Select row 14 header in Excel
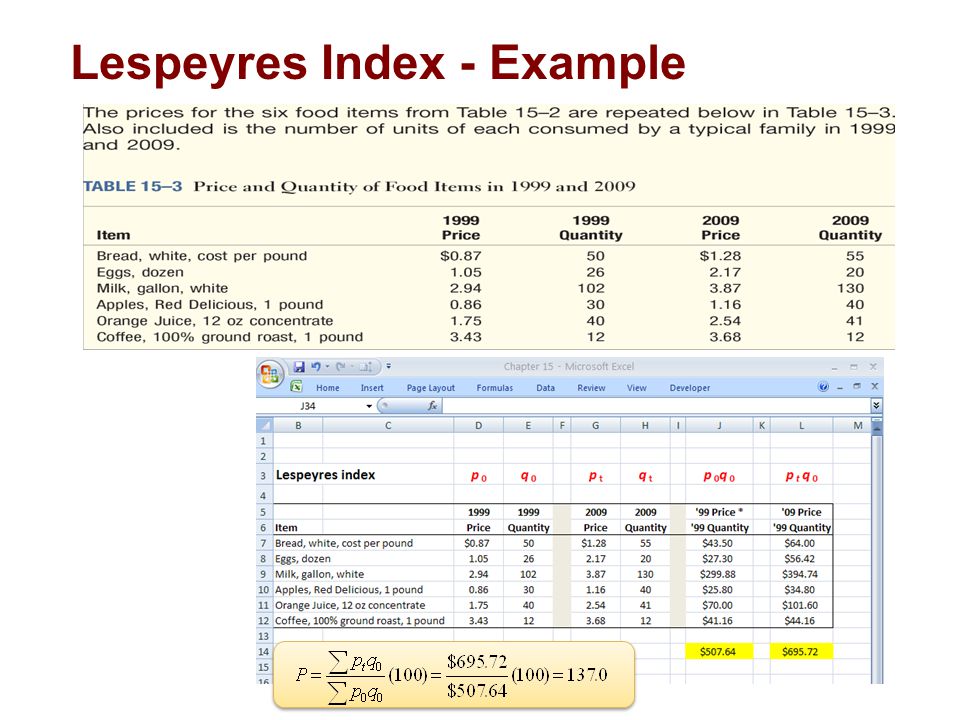This screenshot has width=960, height=720. tap(263, 651)
